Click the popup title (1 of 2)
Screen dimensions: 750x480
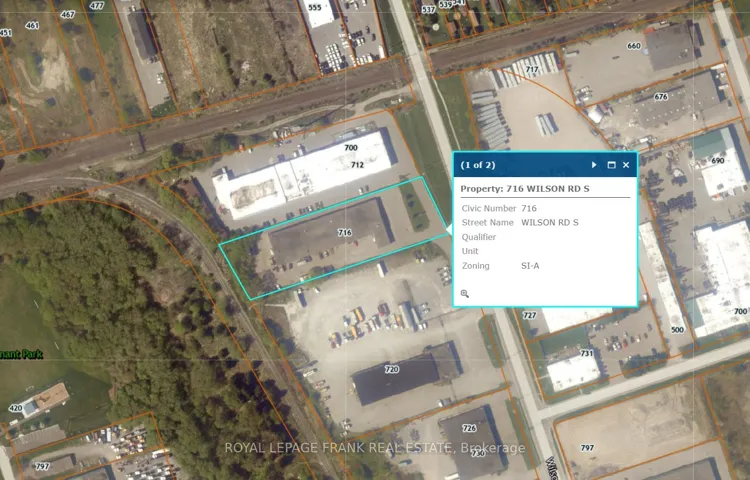[x=478, y=165]
